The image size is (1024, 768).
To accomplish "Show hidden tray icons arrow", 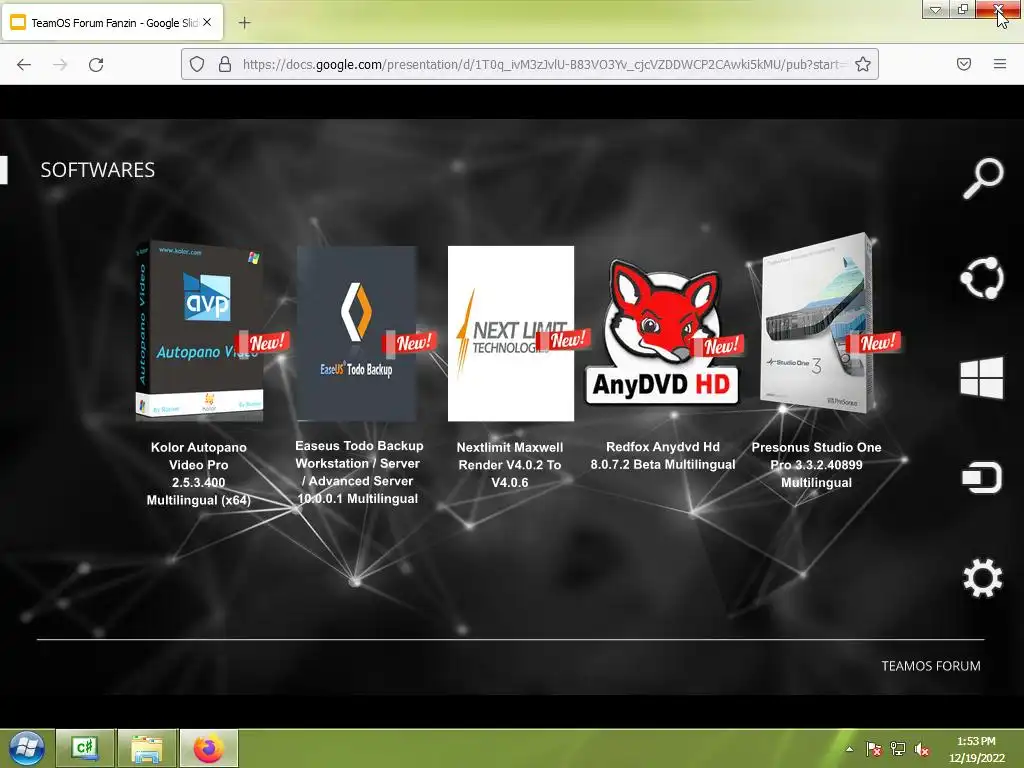I will 850,749.
